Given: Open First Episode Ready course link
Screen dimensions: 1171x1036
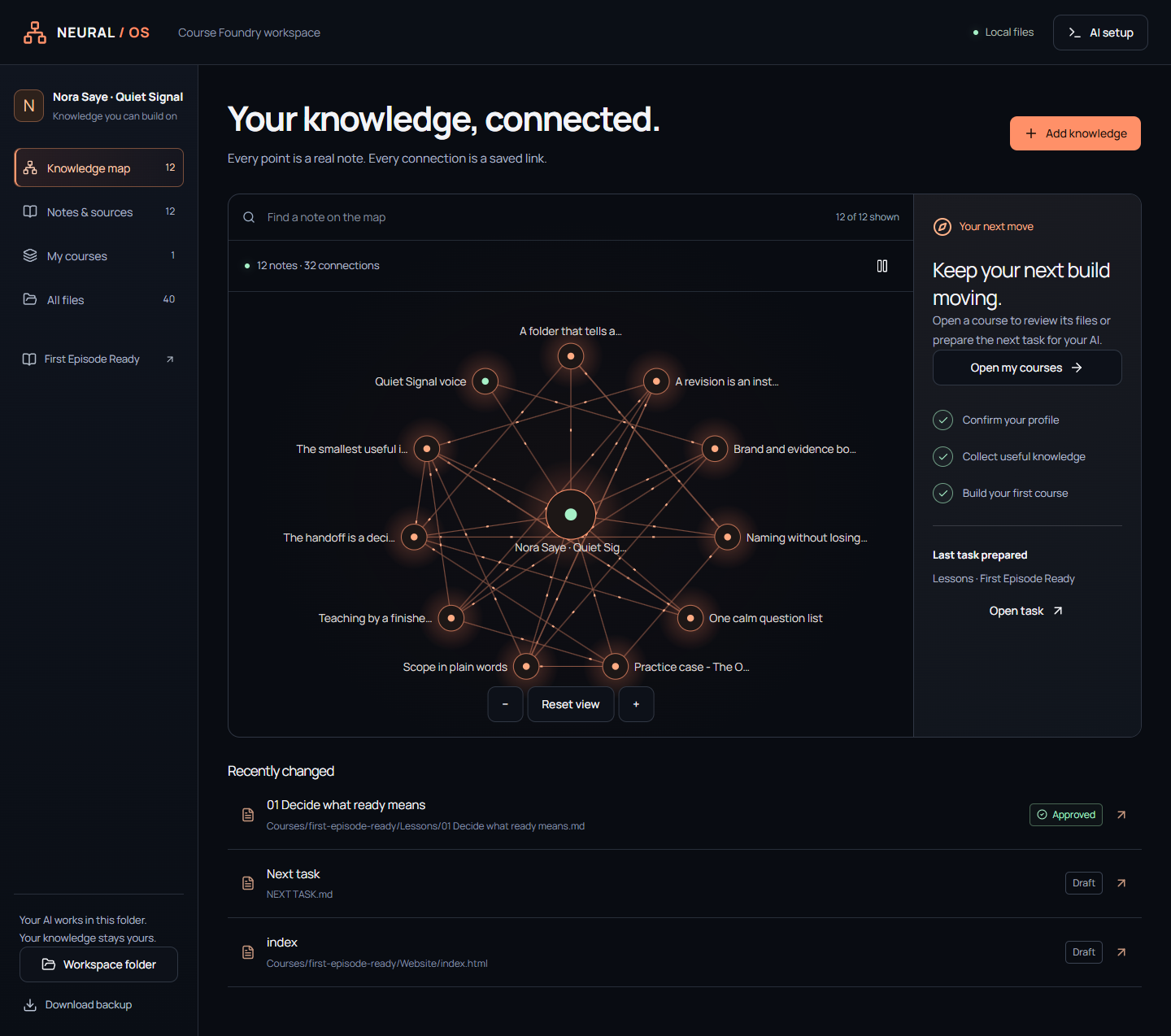Looking at the screenshot, I should (x=99, y=359).
